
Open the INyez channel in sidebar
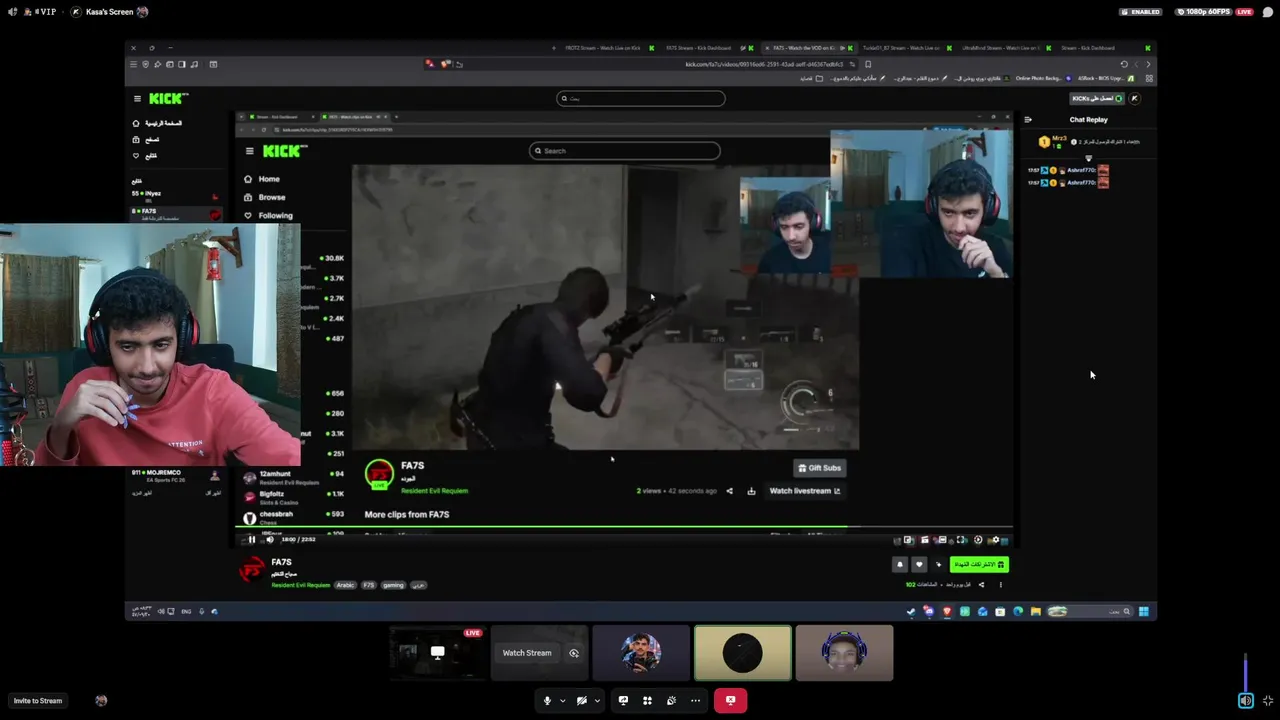176,195
